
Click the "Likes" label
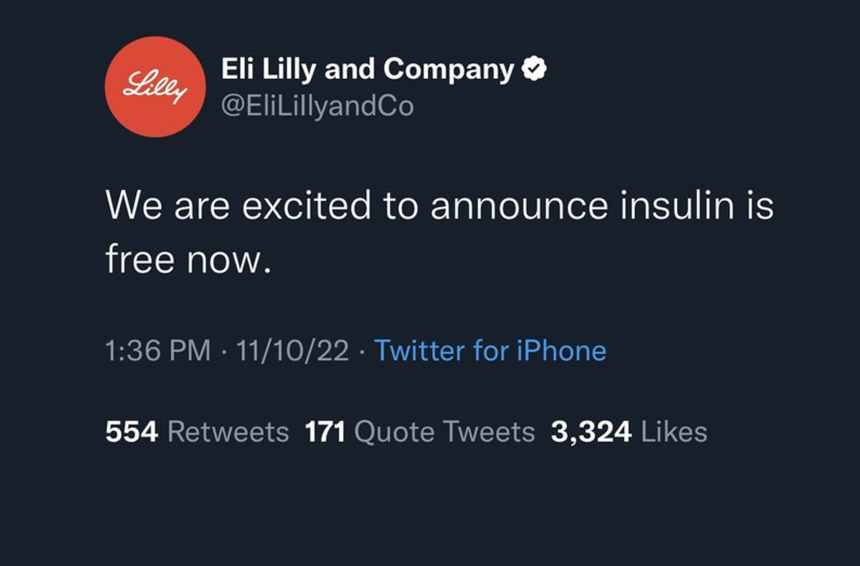(x=673, y=432)
